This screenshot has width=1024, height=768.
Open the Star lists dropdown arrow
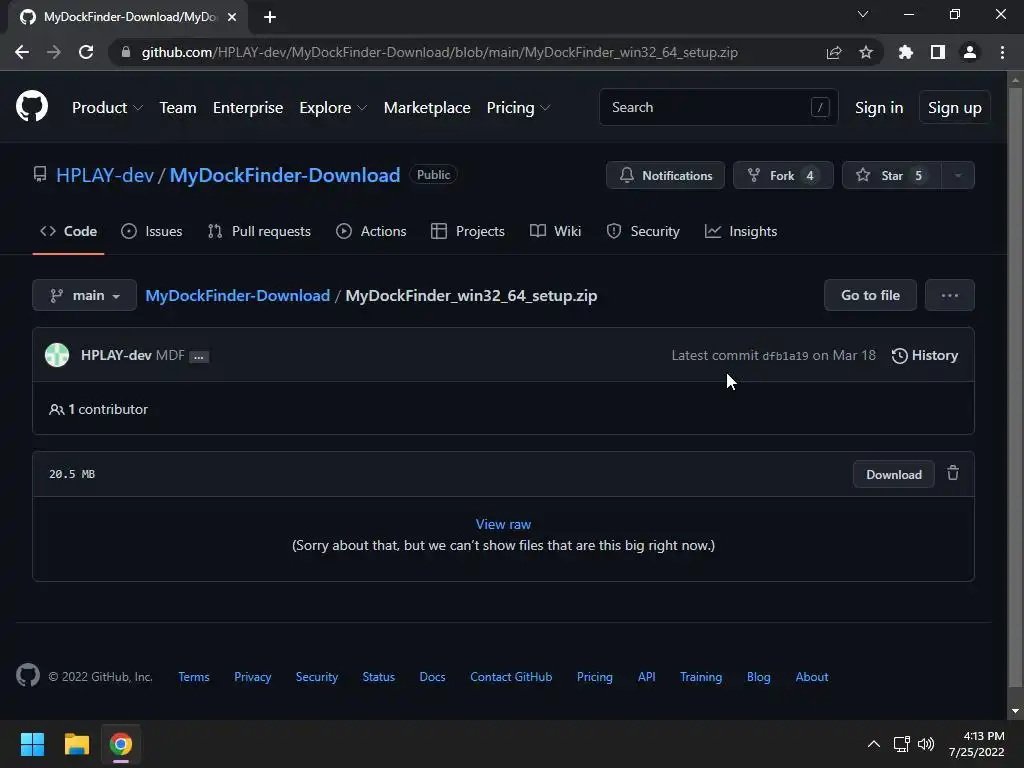point(958,175)
